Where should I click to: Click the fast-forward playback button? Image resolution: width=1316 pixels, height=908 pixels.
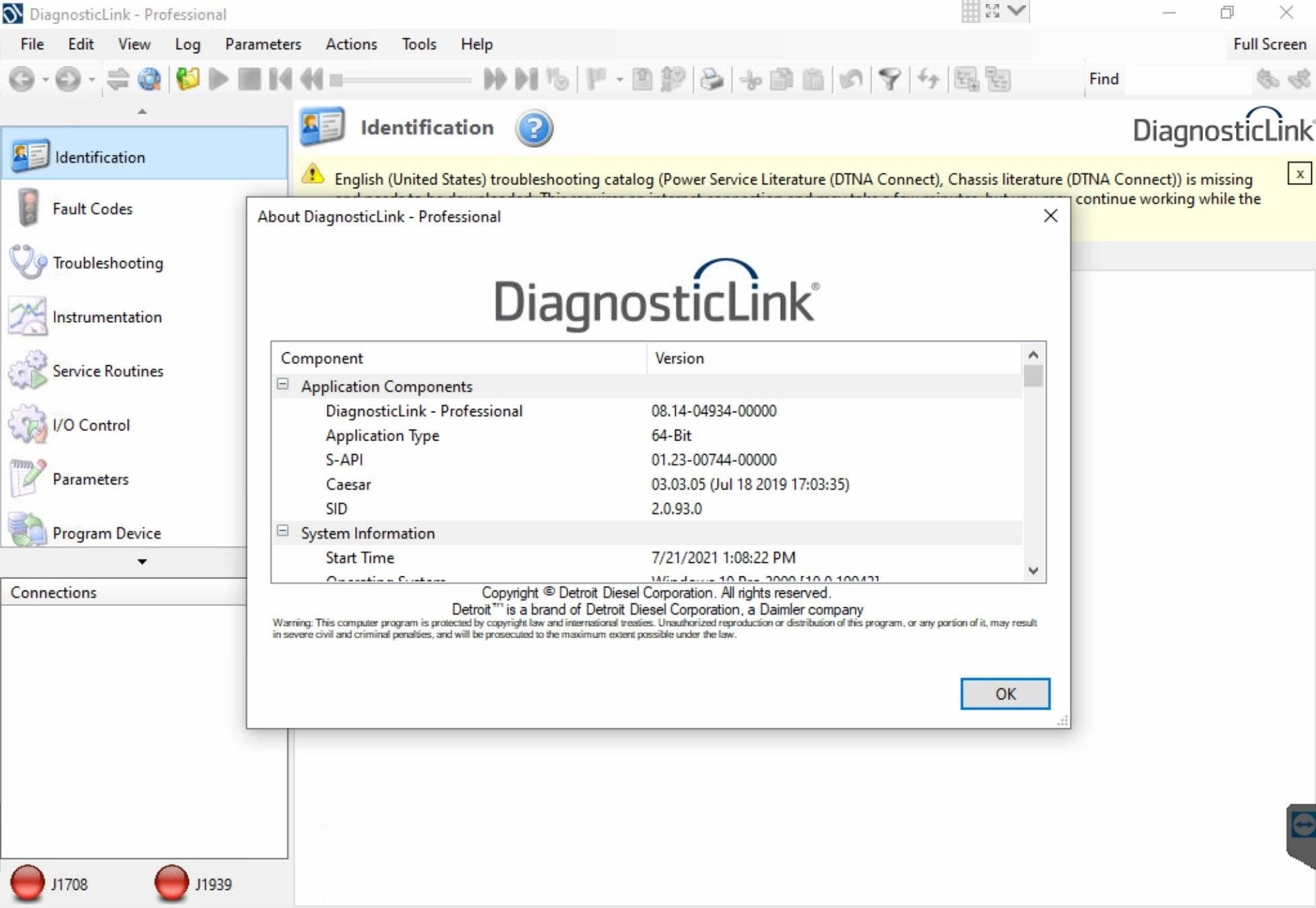495,79
